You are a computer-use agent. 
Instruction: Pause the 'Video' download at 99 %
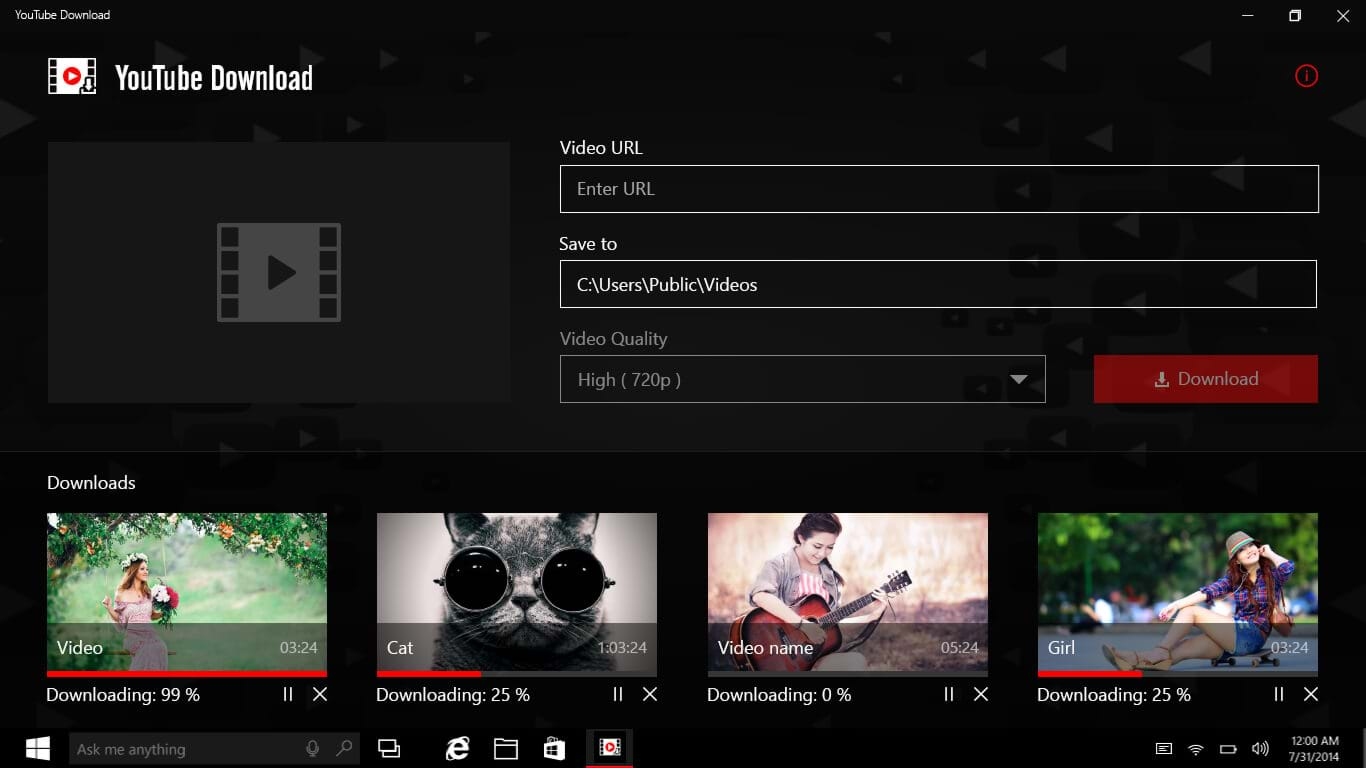288,694
